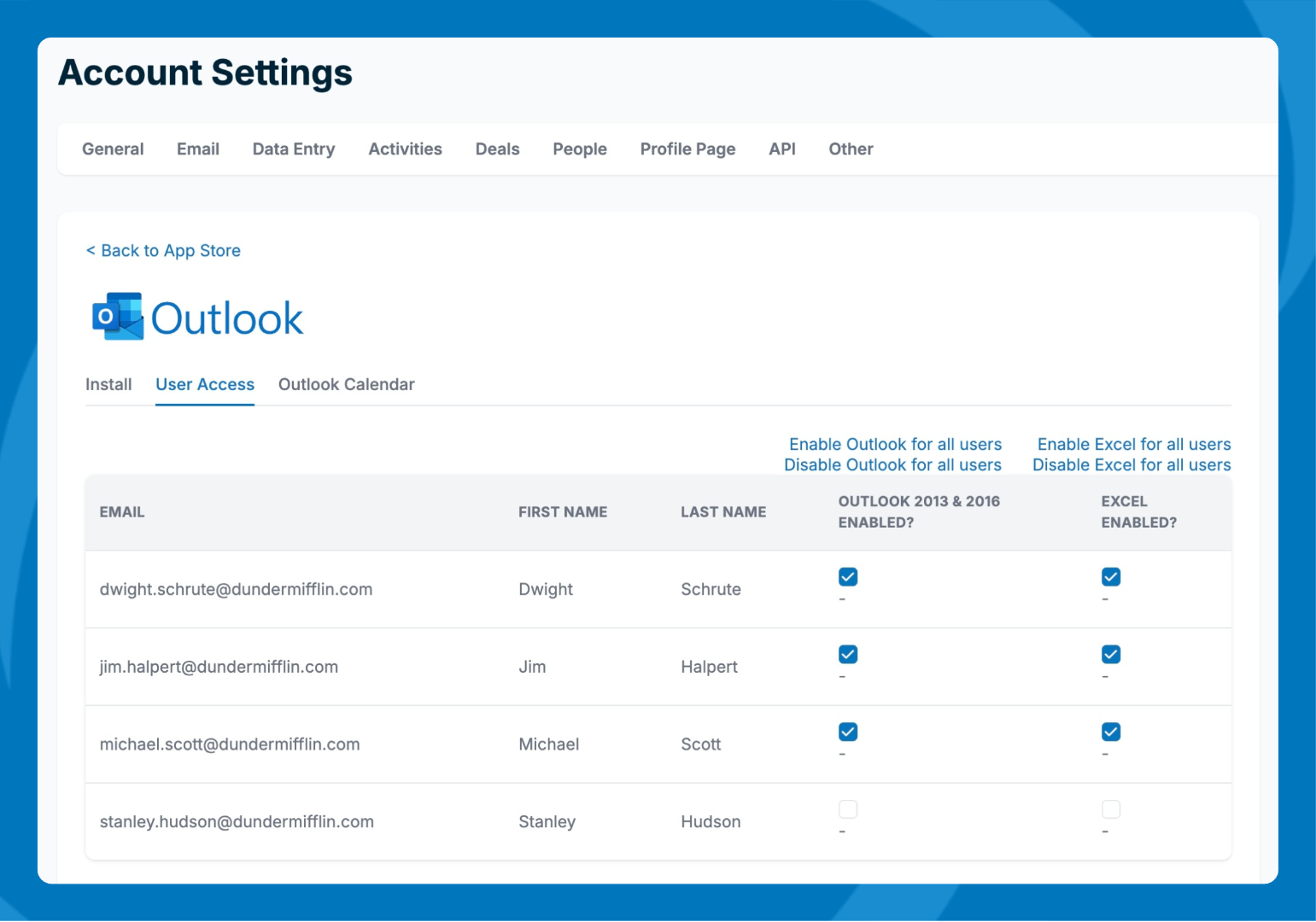Enable Excel checkbox for Stanley Hudson
The height and width of the screenshot is (922, 1316).
pos(1110,809)
